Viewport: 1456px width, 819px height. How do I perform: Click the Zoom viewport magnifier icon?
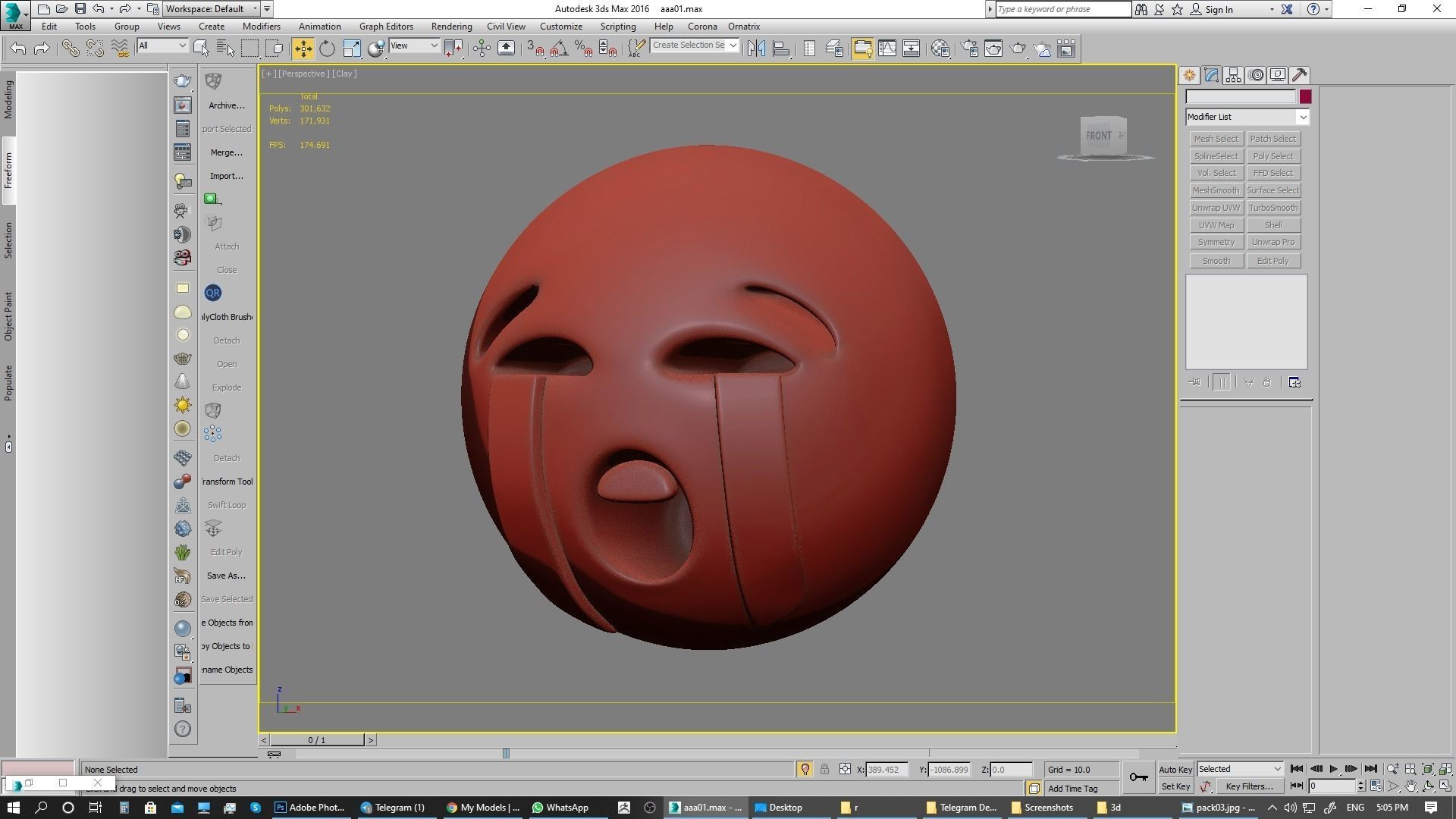tap(1393, 769)
